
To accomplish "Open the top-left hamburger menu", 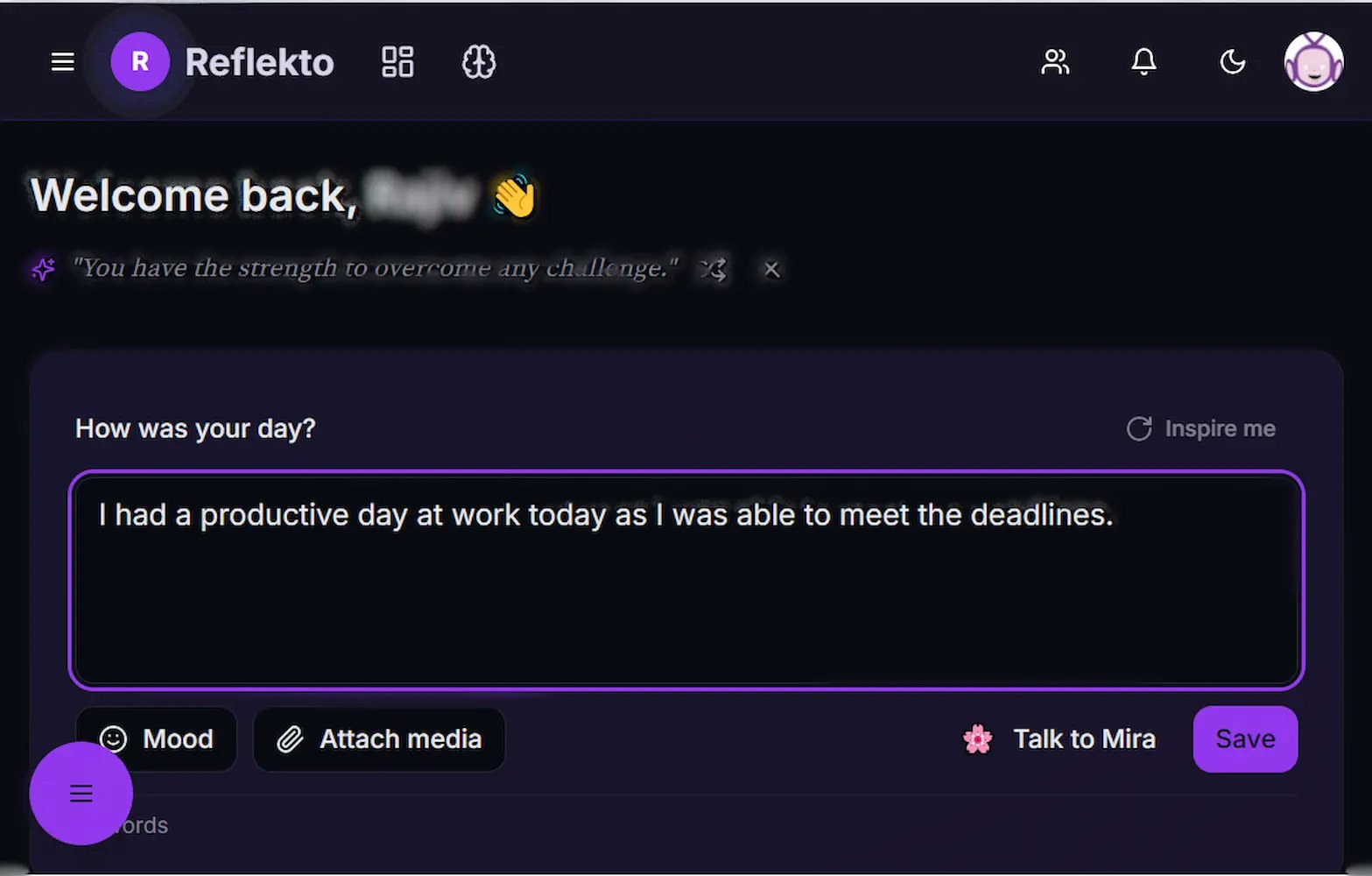I will [61, 61].
